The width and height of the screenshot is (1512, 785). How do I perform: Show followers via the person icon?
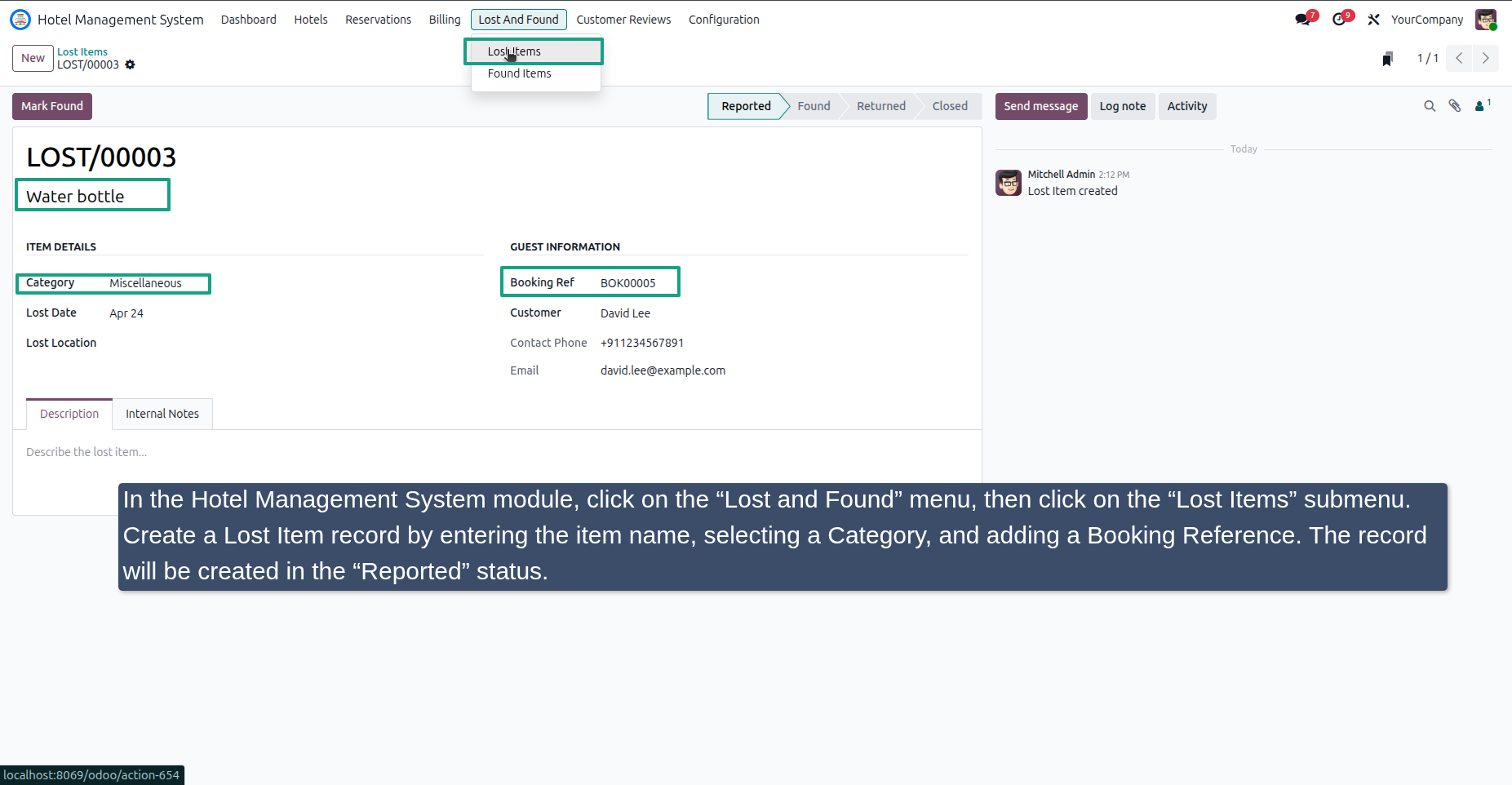pyautogui.click(x=1483, y=106)
